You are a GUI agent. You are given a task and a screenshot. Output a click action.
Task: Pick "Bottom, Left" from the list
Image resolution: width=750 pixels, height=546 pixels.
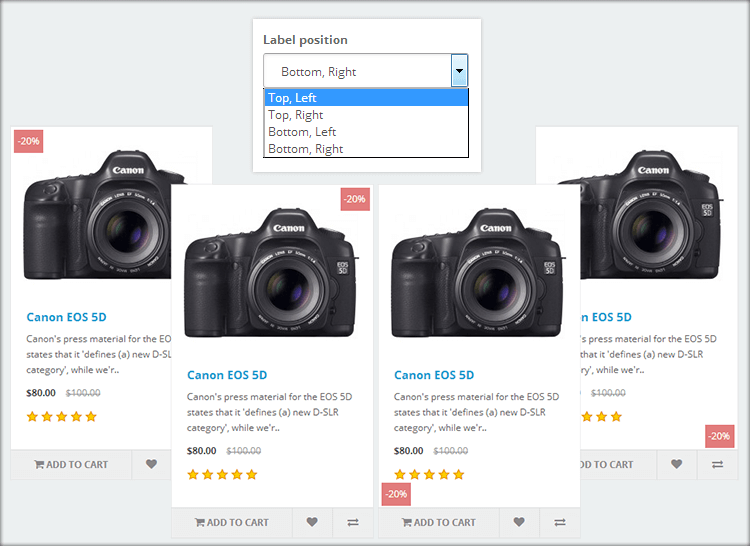(366, 132)
